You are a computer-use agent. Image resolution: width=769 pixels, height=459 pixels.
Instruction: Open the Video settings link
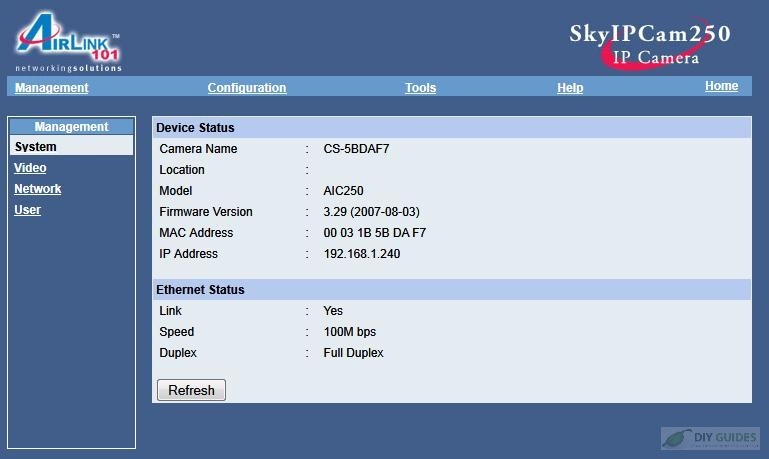click(x=30, y=168)
